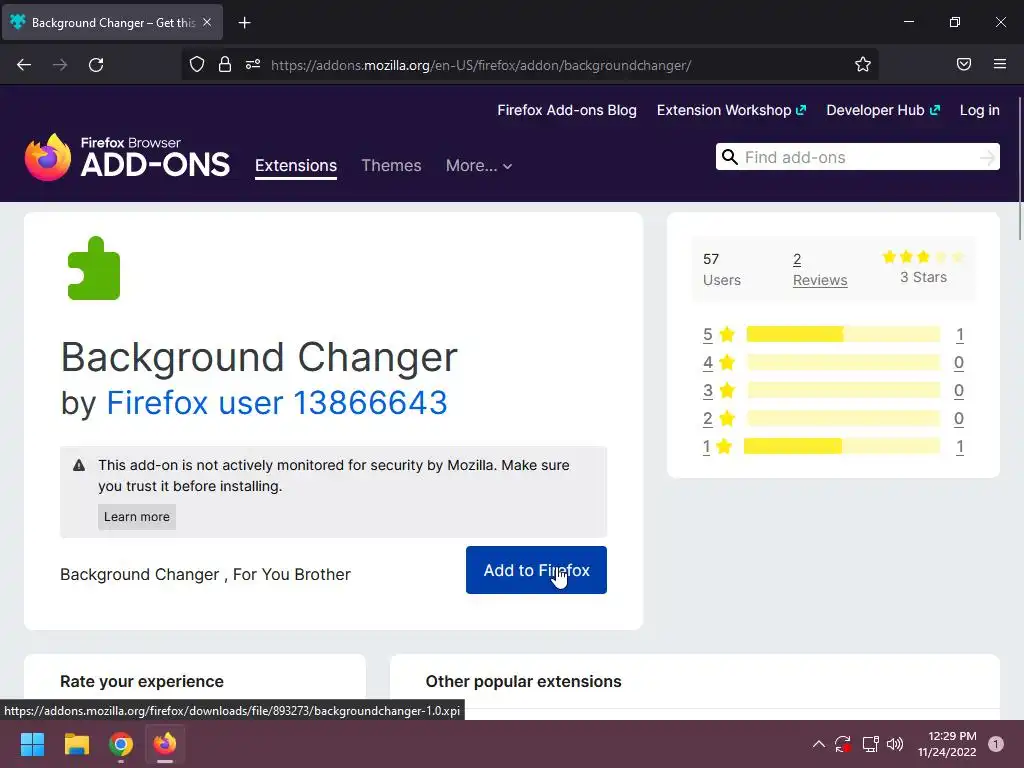Open Firefox user 13866643 author profile

pos(276,402)
